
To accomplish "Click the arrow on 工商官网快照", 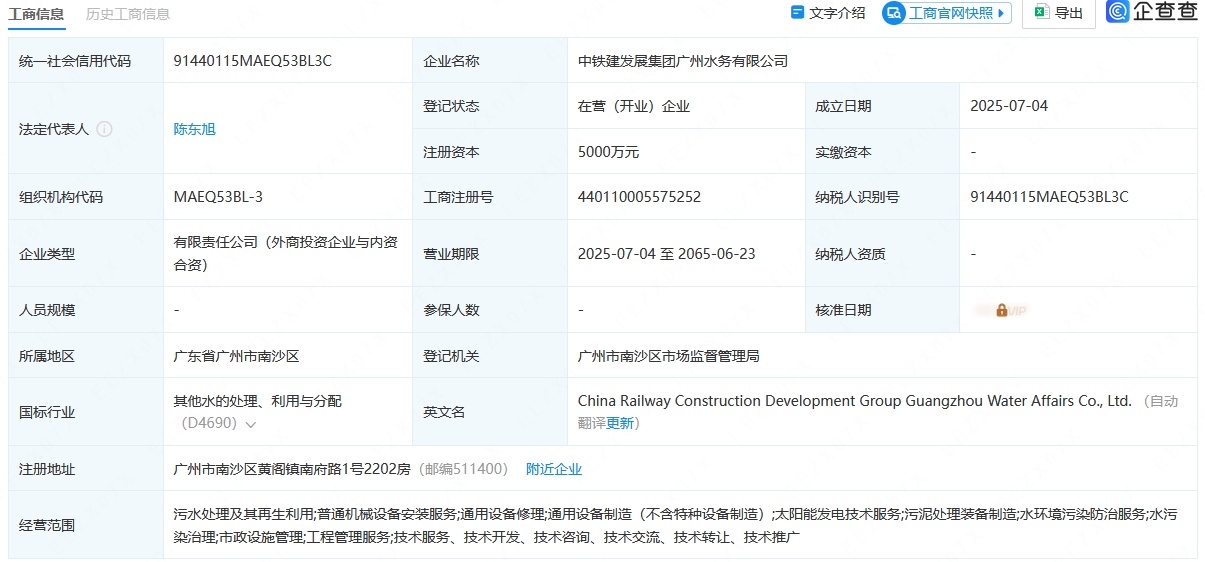I will coord(1001,13).
